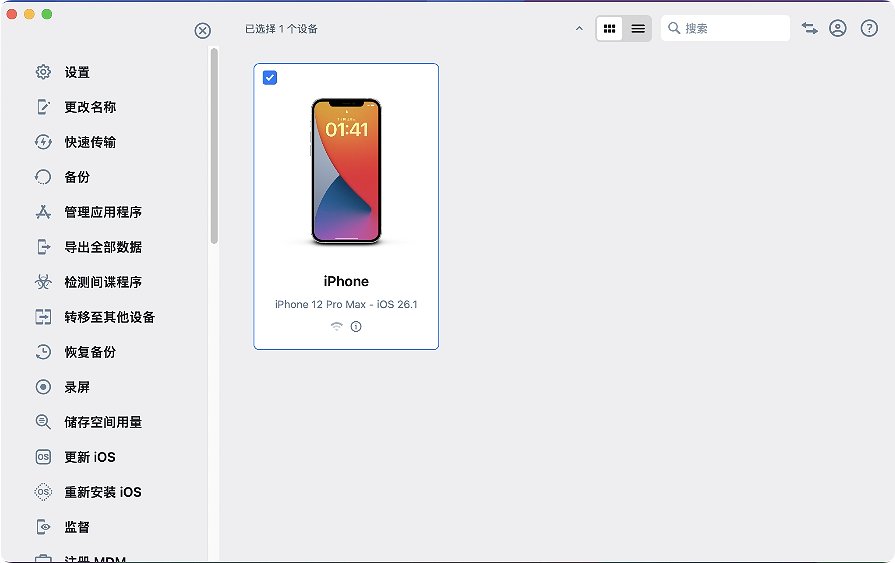Click the 更改名称 rename icon
The width and height of the screenshot is (895, 563).
43,107
